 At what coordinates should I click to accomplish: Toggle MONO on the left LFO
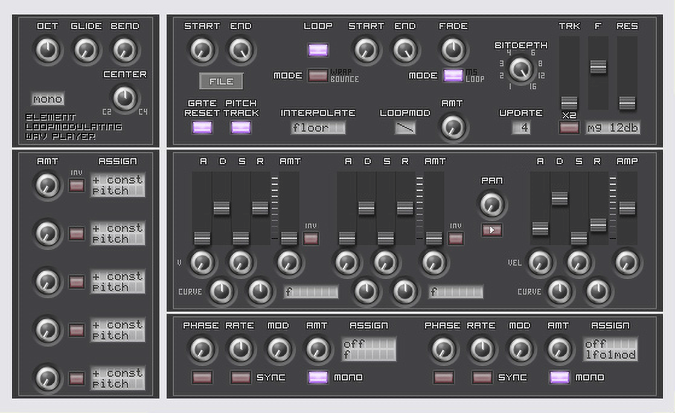point(318,378)
